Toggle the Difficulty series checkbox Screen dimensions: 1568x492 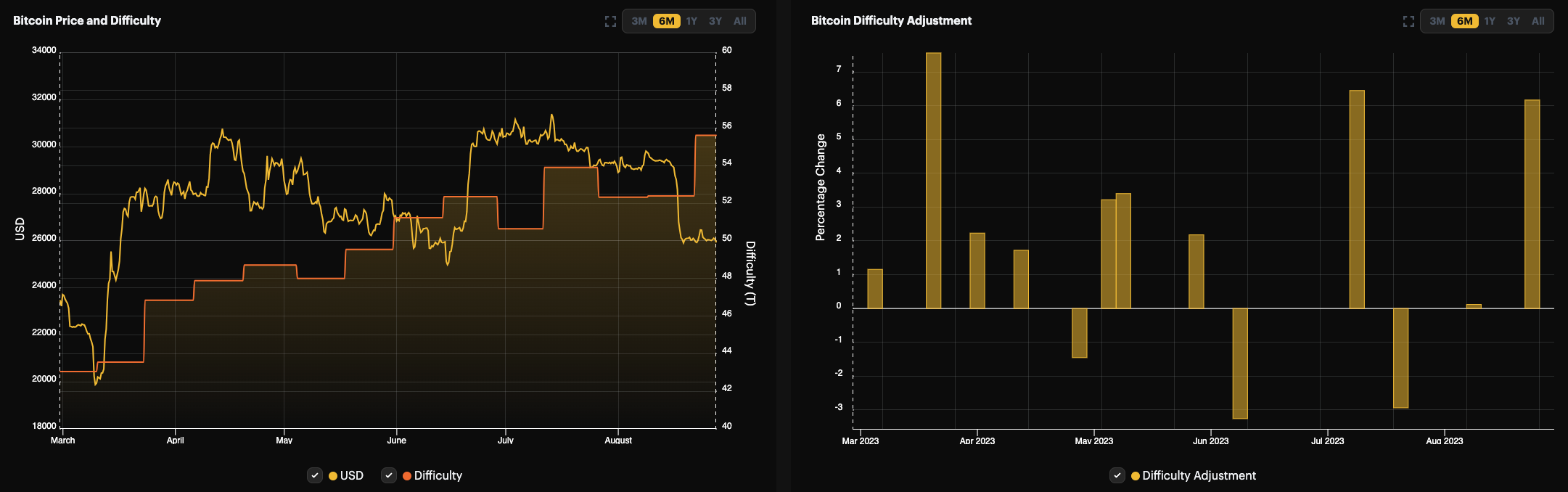(x=389, y=476)
